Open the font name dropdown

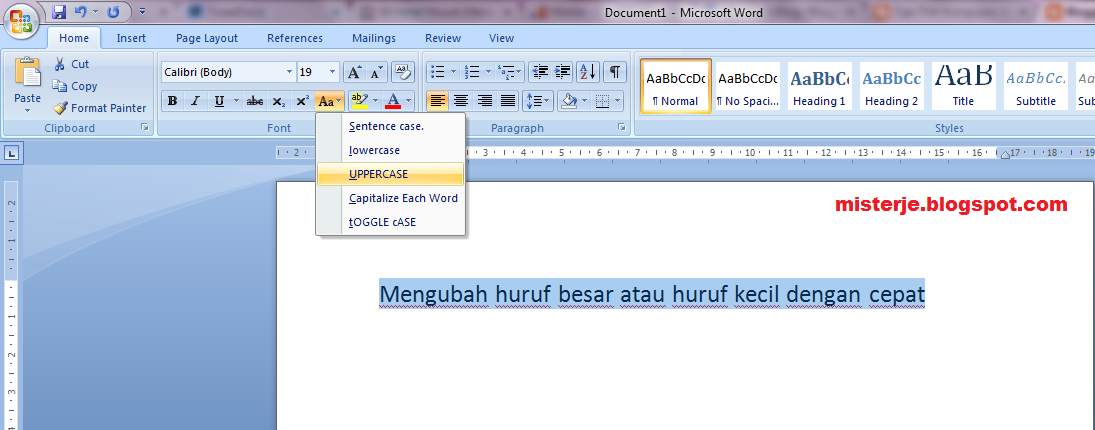(290, 72)
